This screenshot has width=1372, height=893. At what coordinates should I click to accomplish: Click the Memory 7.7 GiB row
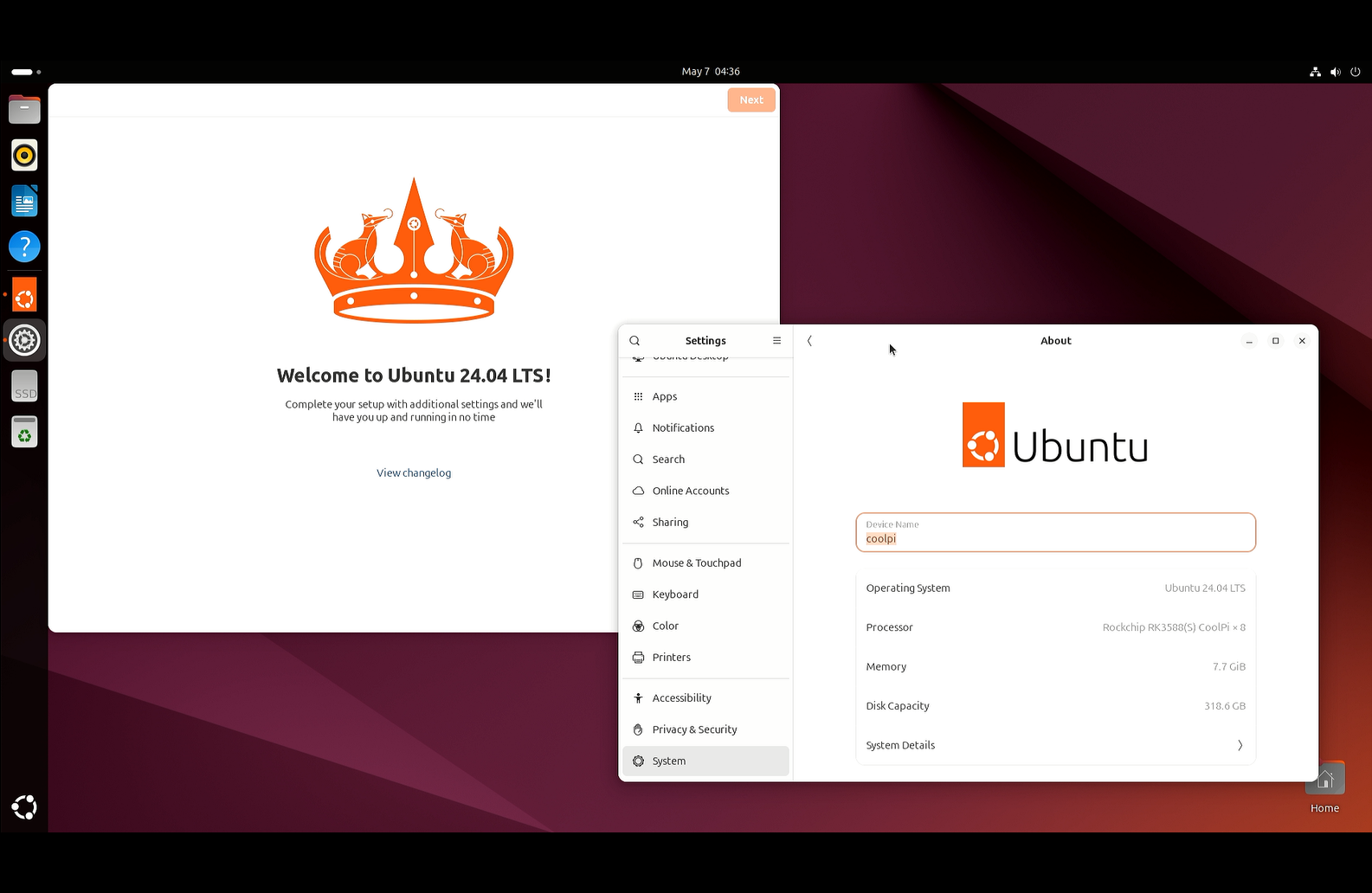[1055, 667]
